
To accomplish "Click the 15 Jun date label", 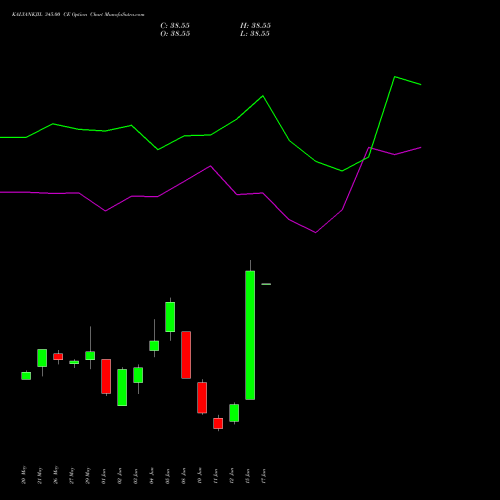I will [x=248, y=476].
